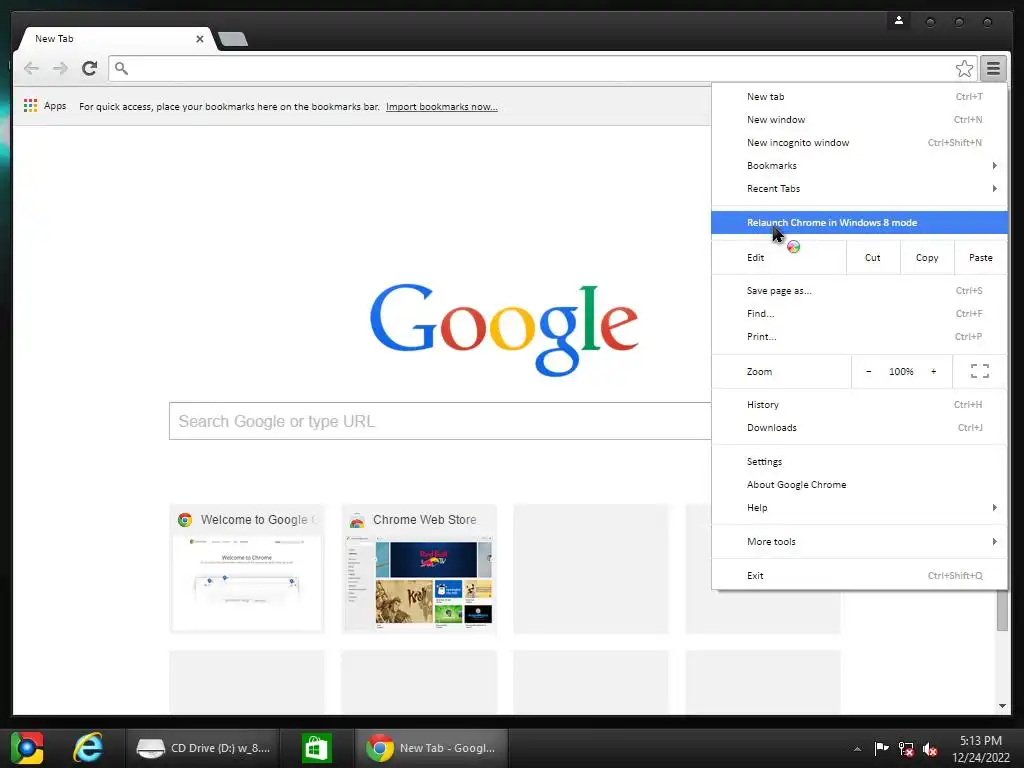Show hidden system tray icons
This screenshot has width=1024, height=768.
coord(857,749)
